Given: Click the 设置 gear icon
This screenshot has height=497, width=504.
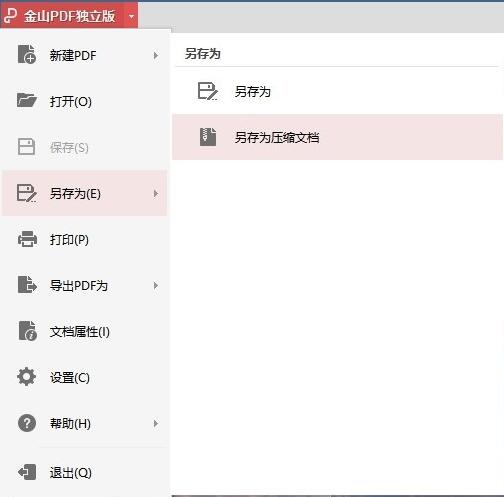Looking at the screenshot, I should coord(26,377).
